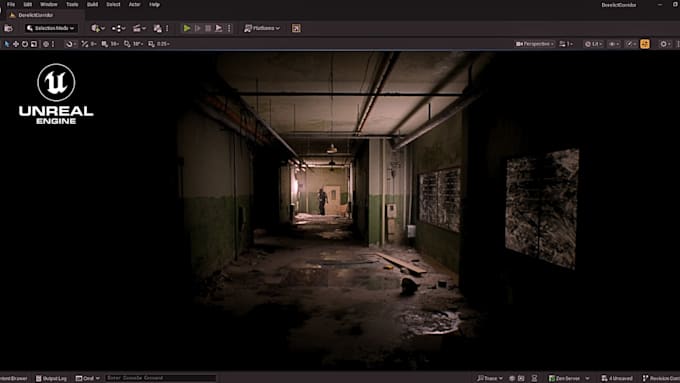Click the icon left of Zen Server
Image resolution: width=680 pixels, height=383 pixels.
point(535,378)
